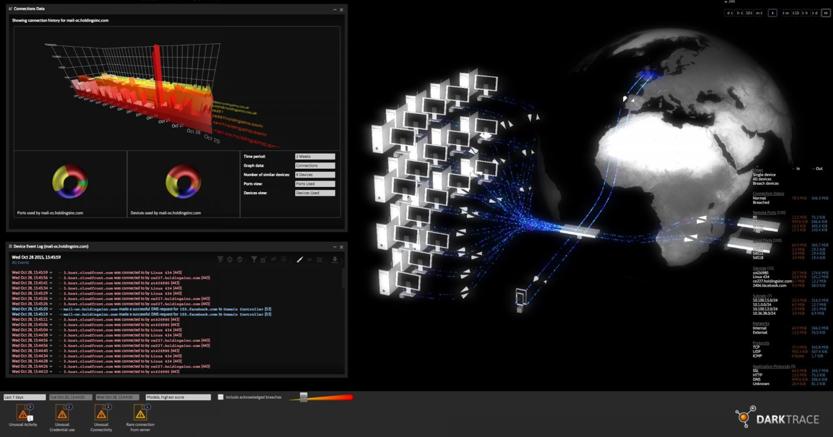Viewport: 833px width, 437px height.
Task: Select All devices filter in right panel
Action: 762,179
